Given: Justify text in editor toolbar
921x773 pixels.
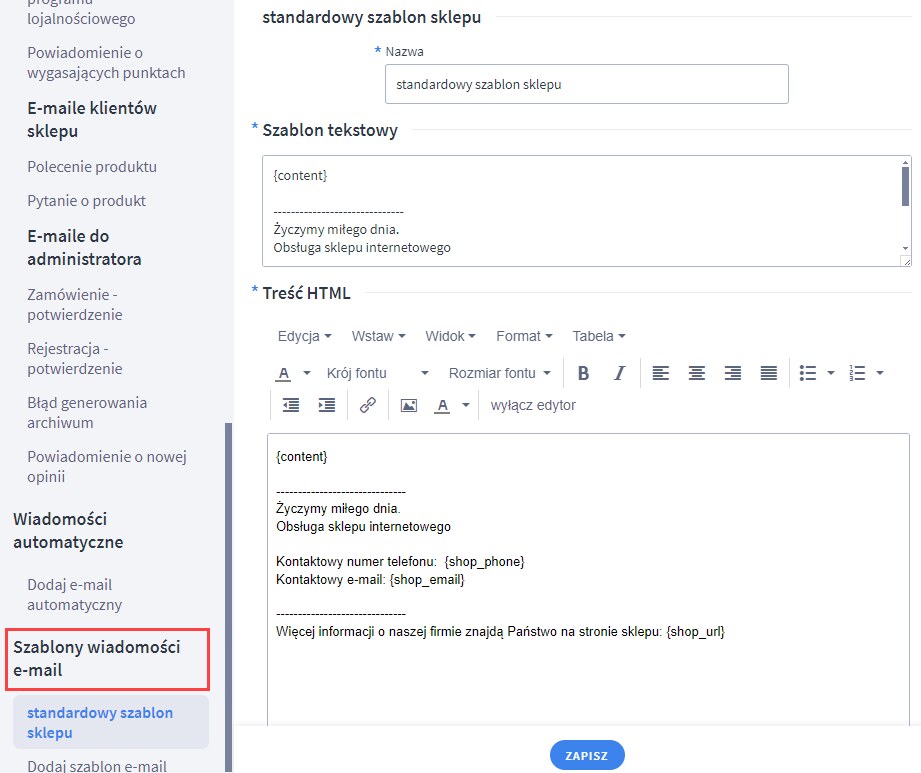Looking at the screenshot, I should pyautogui.click(x=768, y=373).
